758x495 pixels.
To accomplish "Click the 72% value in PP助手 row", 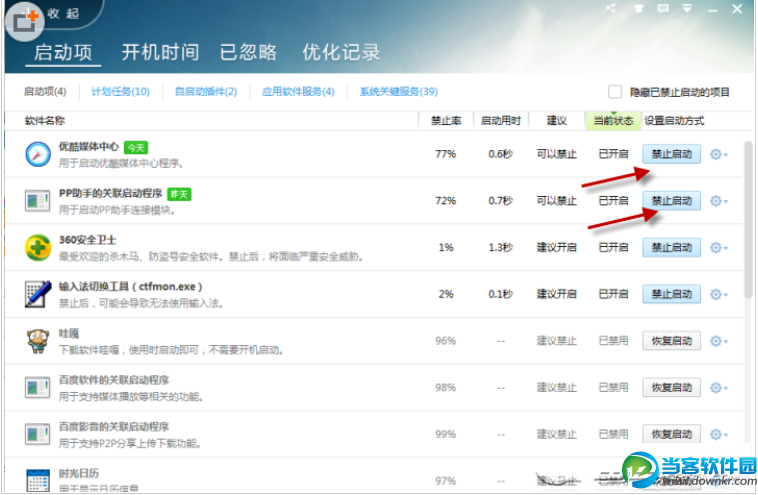I will pyautogui.click(x=445, y=201).
